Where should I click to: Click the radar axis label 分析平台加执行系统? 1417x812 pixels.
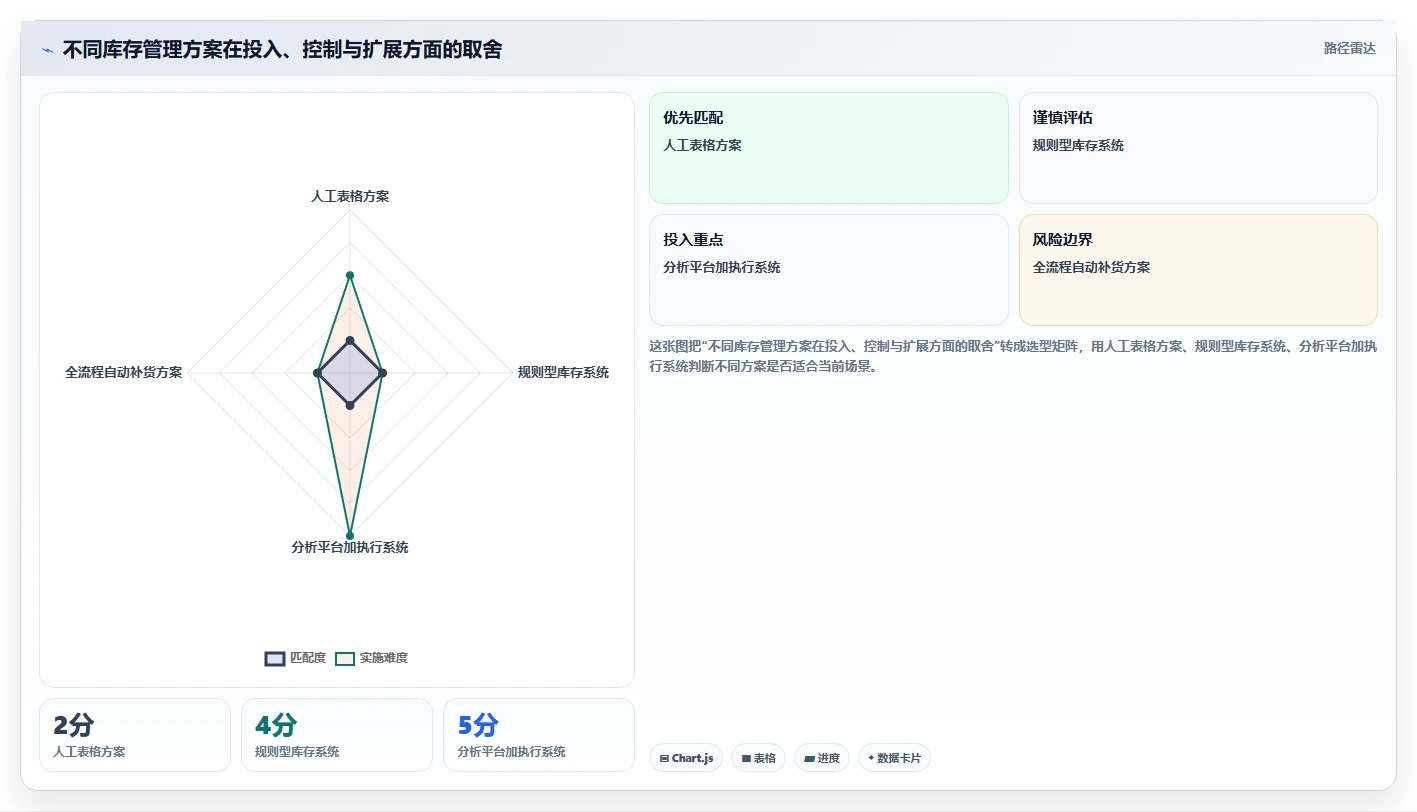[350, 547]
